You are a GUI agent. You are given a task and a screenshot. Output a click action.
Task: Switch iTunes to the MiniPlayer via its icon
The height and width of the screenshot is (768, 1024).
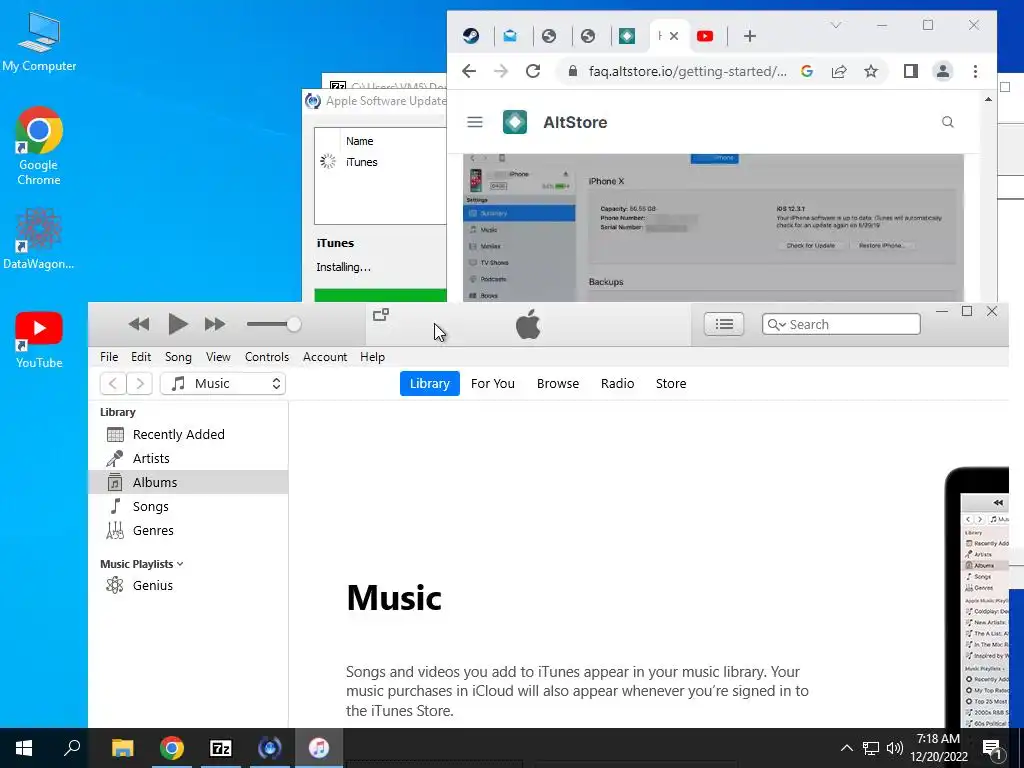[x=381, y=315]
